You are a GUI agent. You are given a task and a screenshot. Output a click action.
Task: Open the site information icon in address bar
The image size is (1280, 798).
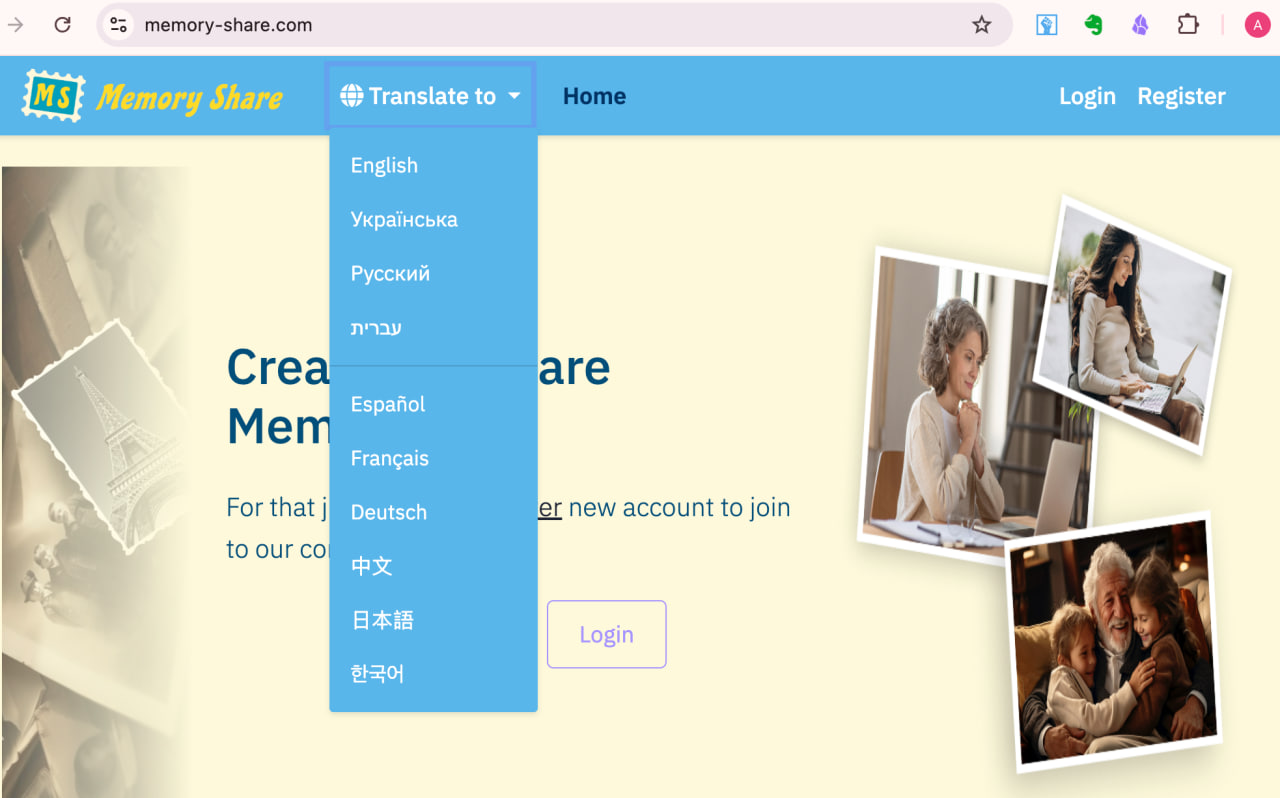click(x=119, y=25)
